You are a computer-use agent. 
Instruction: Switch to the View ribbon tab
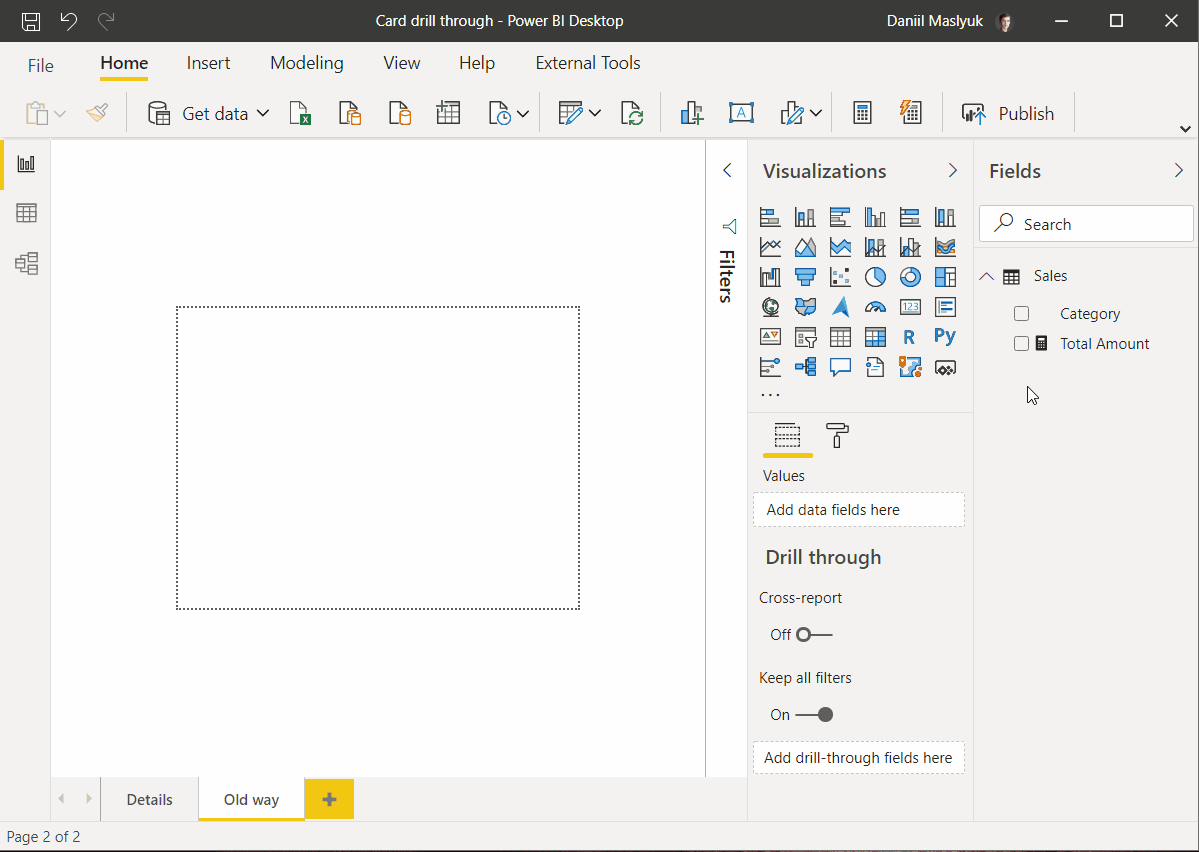pyautogui.click(x=401, y=63)
